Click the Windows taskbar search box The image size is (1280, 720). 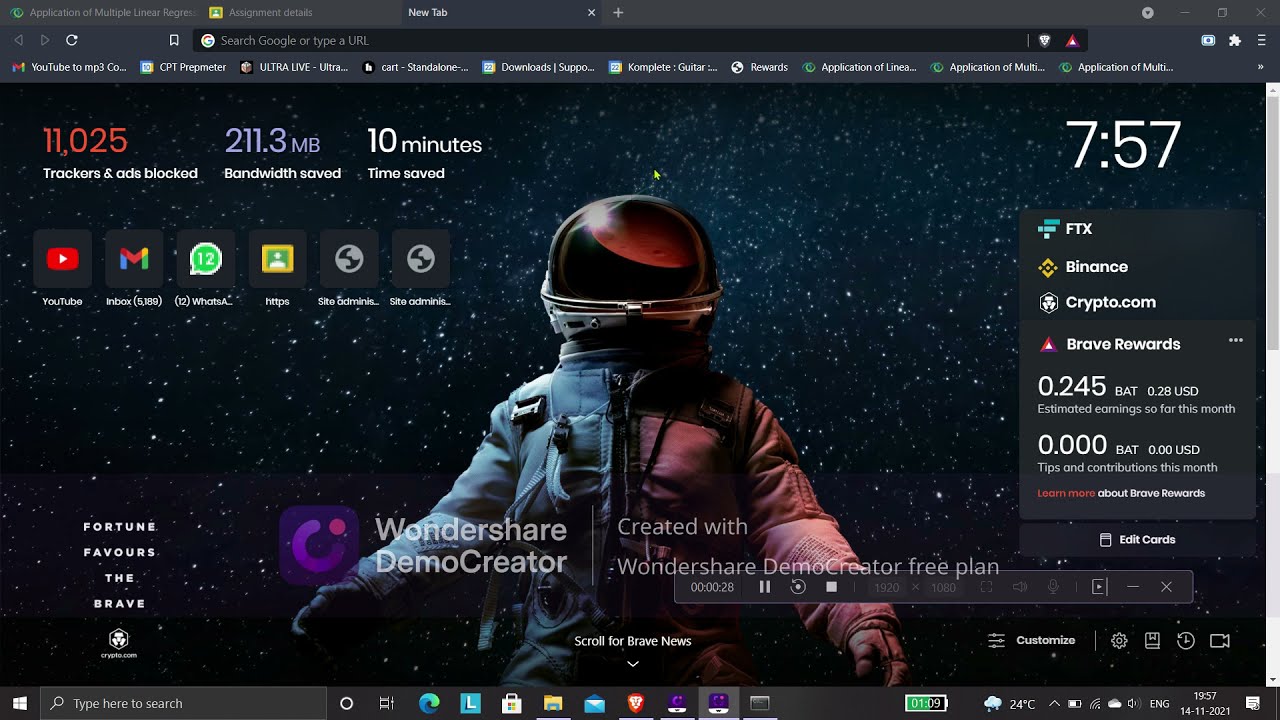pos(184,703)
